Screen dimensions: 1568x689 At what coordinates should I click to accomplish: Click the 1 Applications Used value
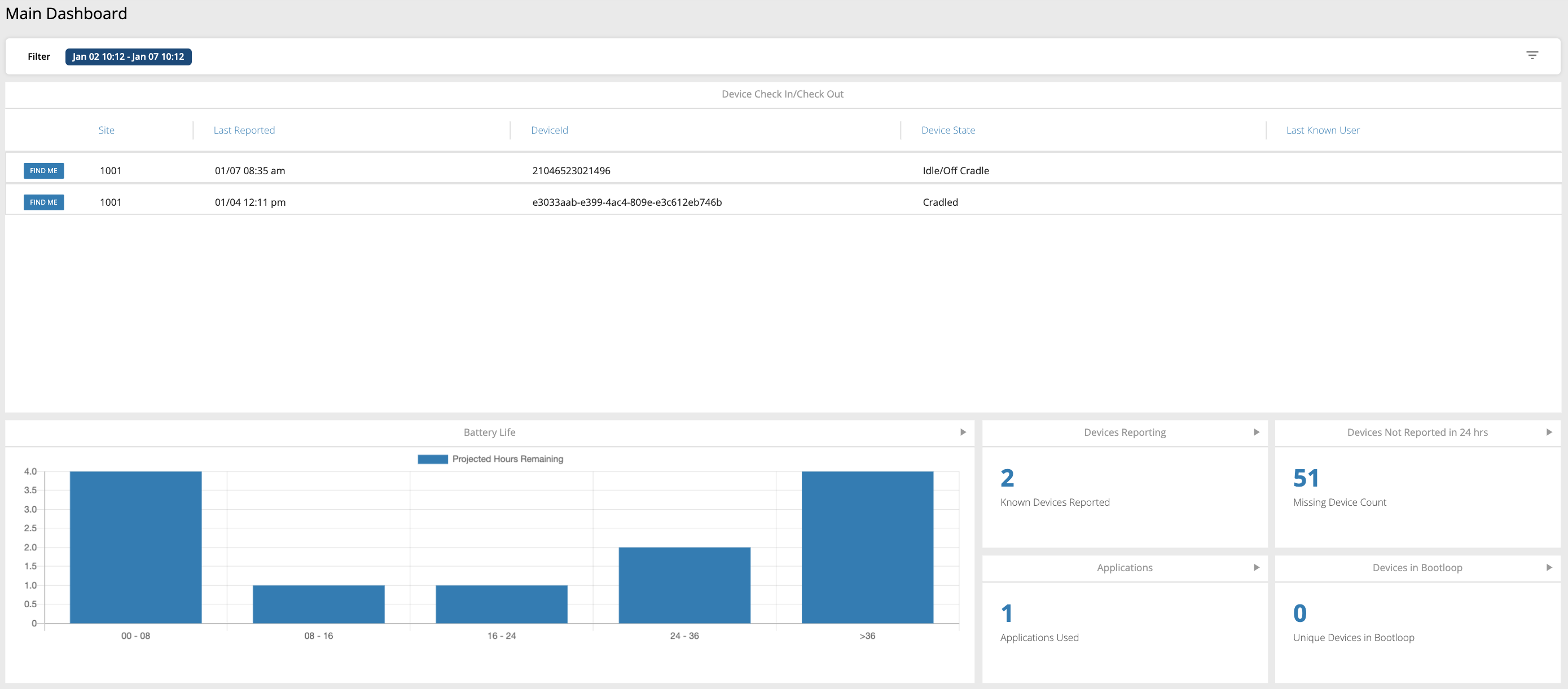tap(1007, 613)
